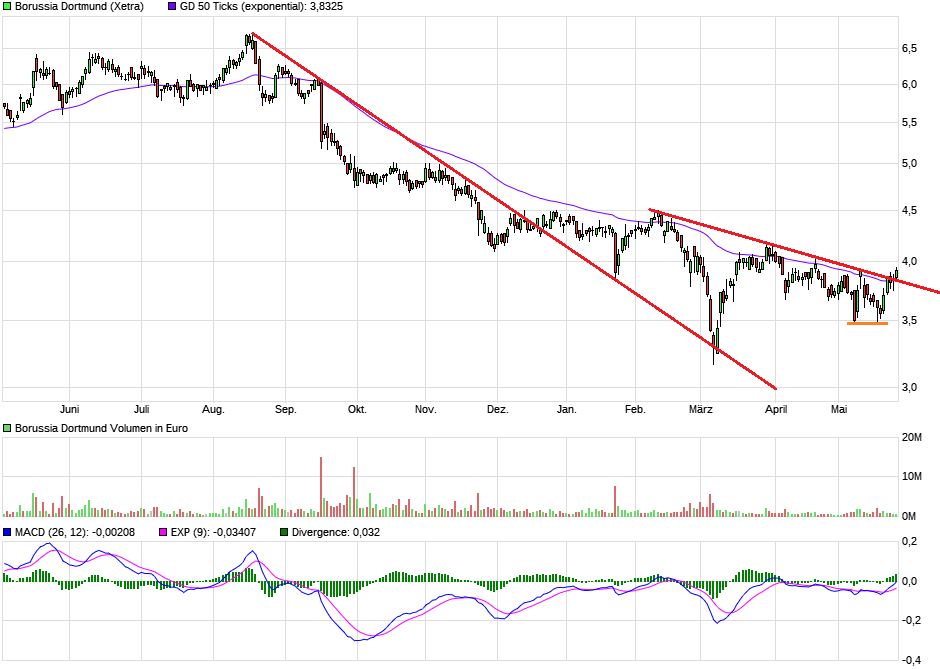
Task: Click the green Divergence legend square
Action: point(284,532)
